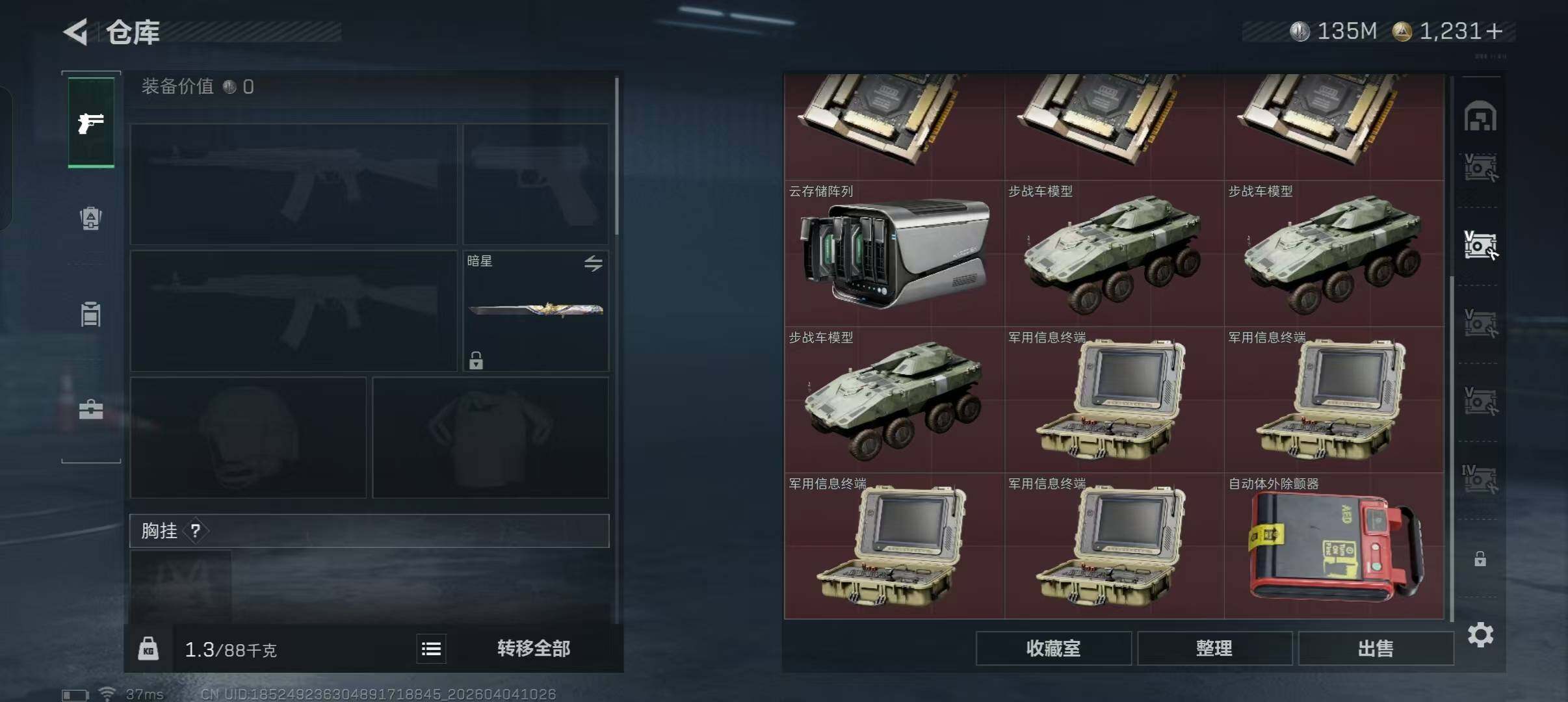The width and height of the screenshot is (1568, 702).
Task: Tap the plus next to 1,231 currency
Action: 1494,31
